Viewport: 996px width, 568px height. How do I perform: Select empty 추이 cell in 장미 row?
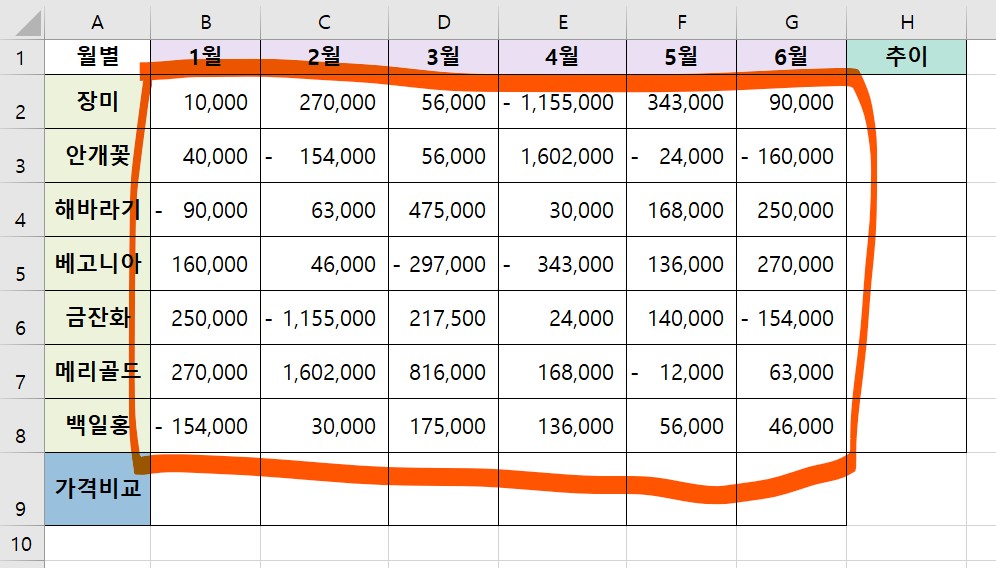point(907,102)
